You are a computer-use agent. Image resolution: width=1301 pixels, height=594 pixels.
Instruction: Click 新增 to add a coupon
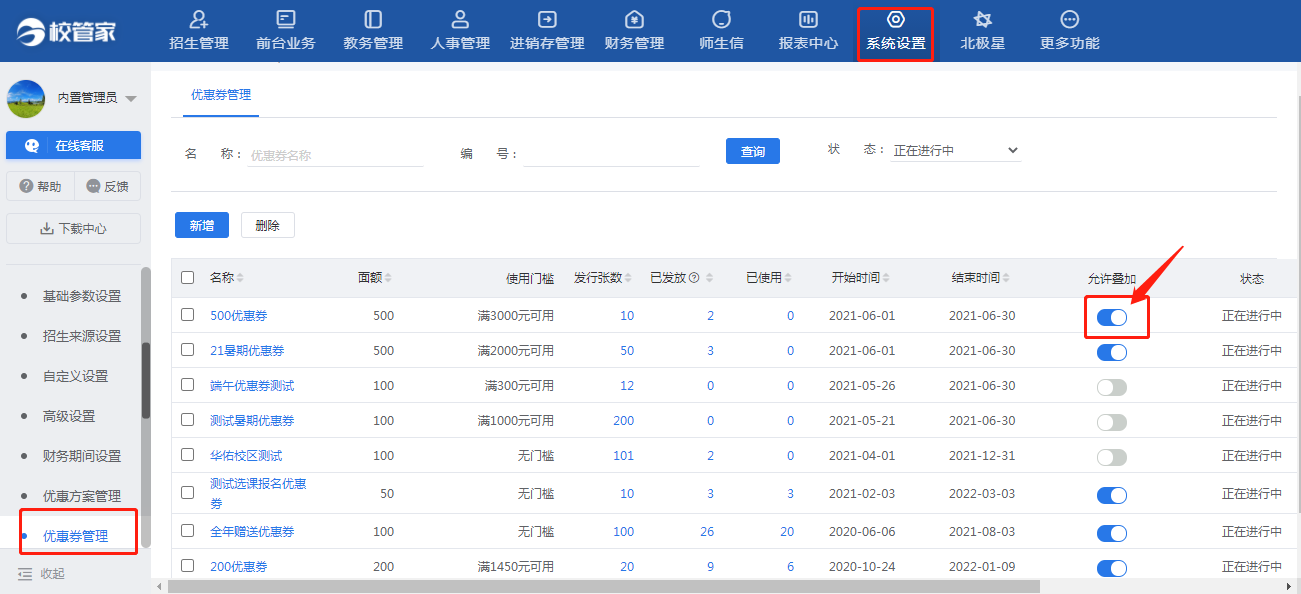(x=202, y=225)
